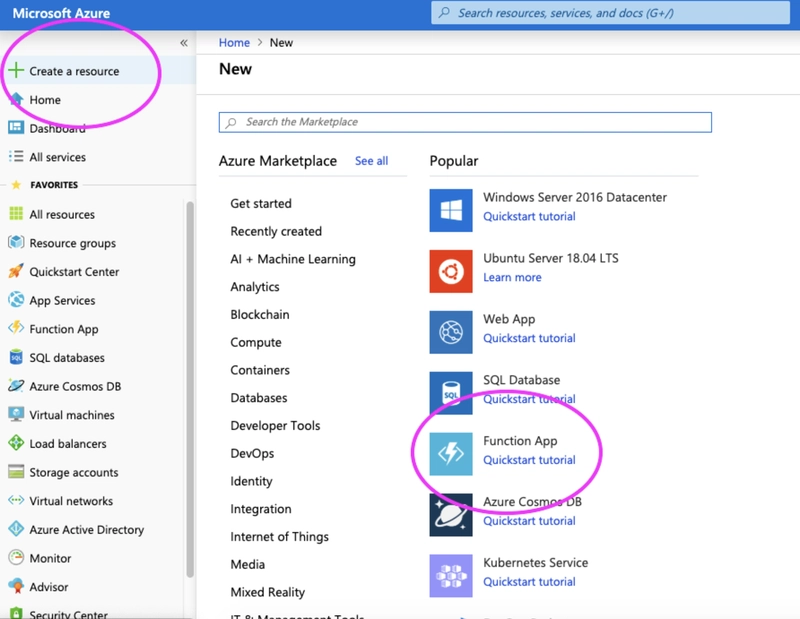Open Web App Quickstart tutorial link
Viewport: 800px width, 619px height.
pos(529,338)
